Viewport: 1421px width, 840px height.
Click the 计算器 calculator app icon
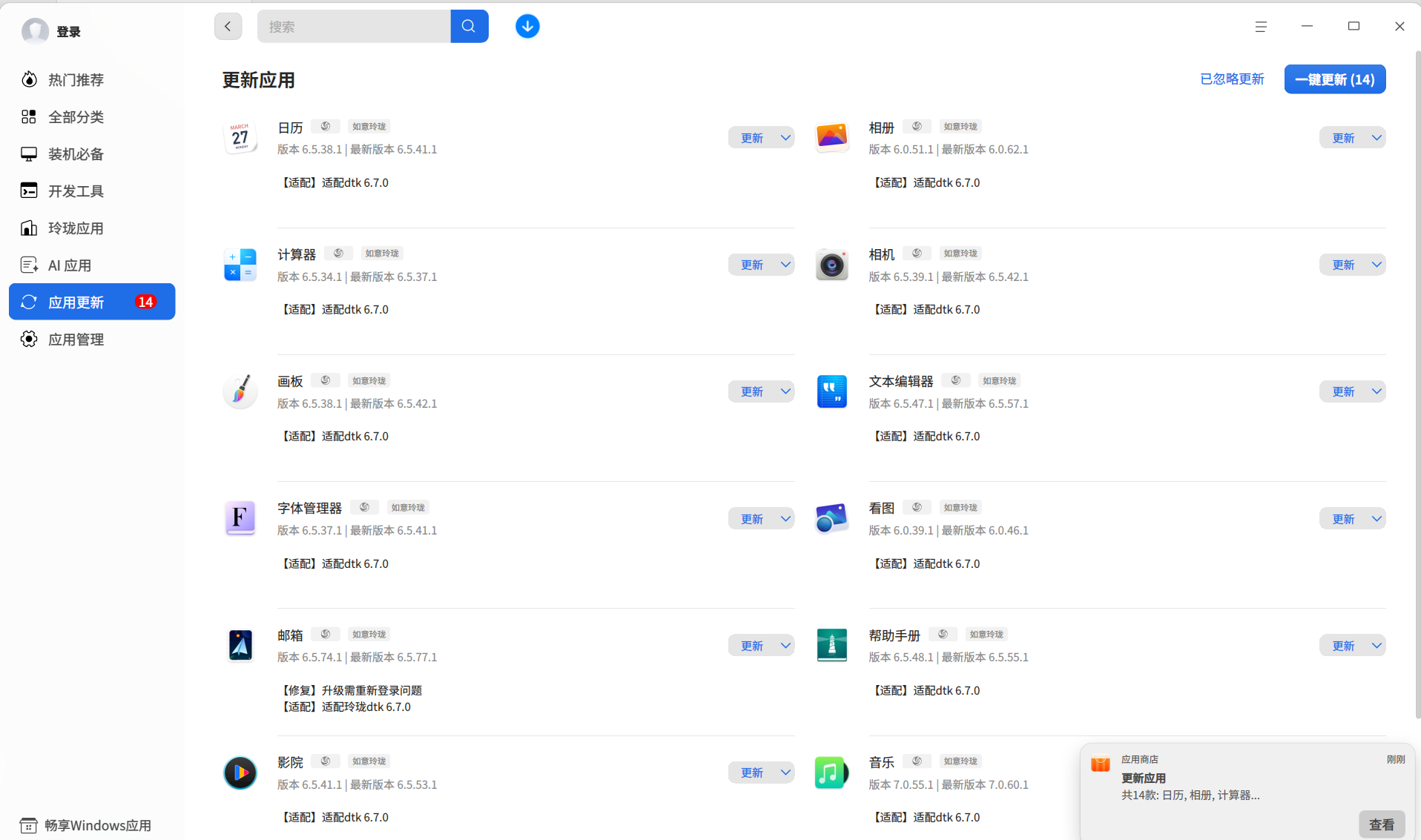coord(240,265)
